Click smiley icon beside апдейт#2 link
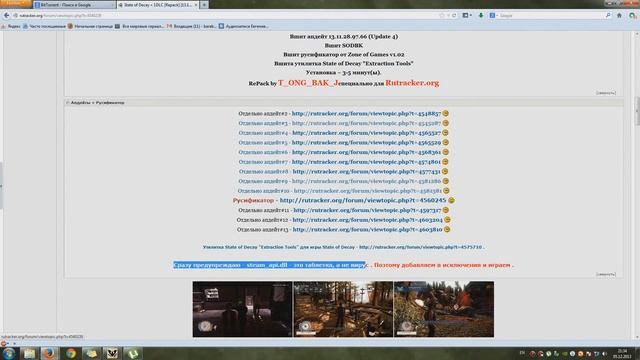This screenshot has height=360, width=640. click(x=445, y=113)
